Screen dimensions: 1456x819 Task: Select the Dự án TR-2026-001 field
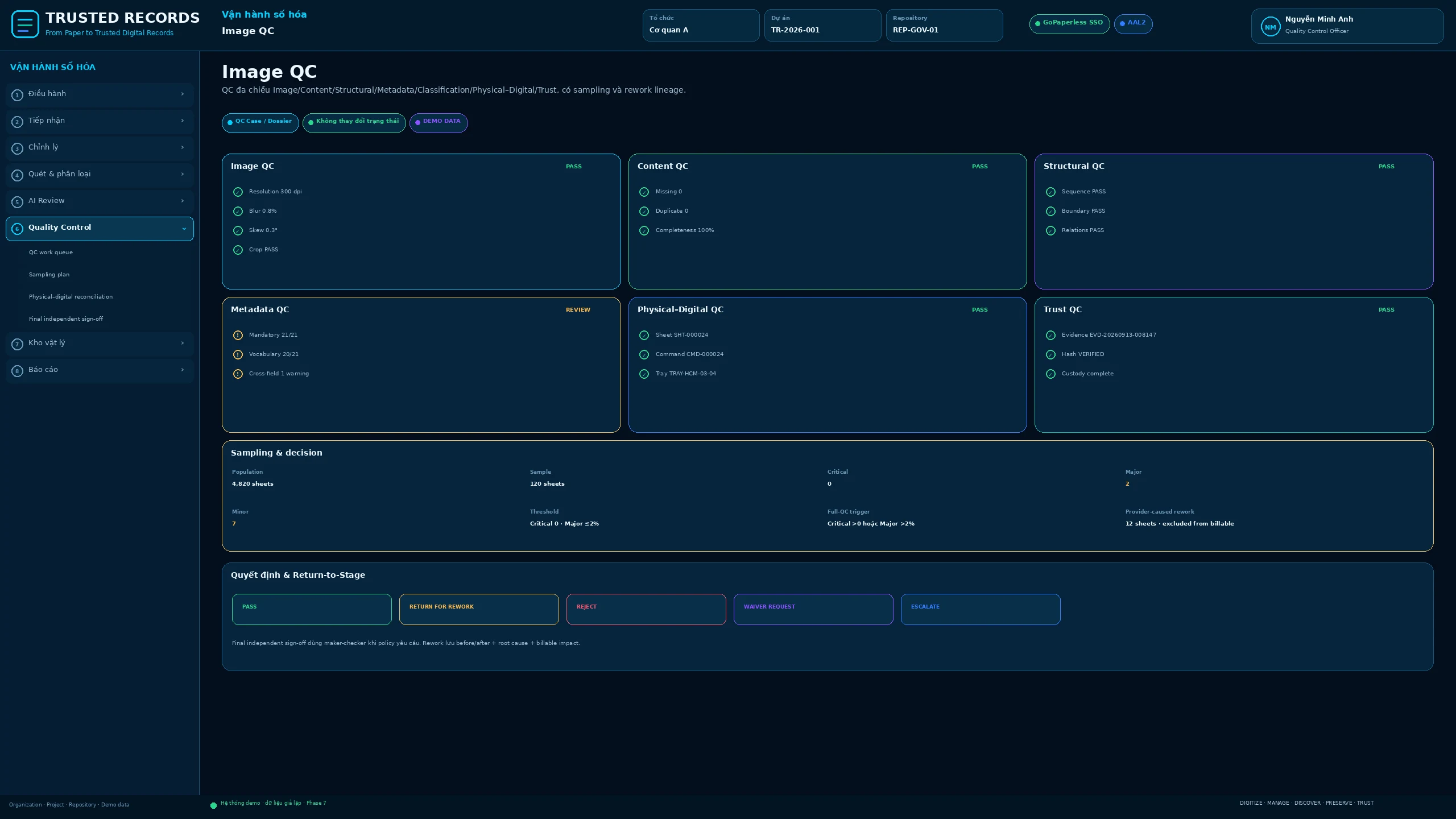tap(822, 25)
